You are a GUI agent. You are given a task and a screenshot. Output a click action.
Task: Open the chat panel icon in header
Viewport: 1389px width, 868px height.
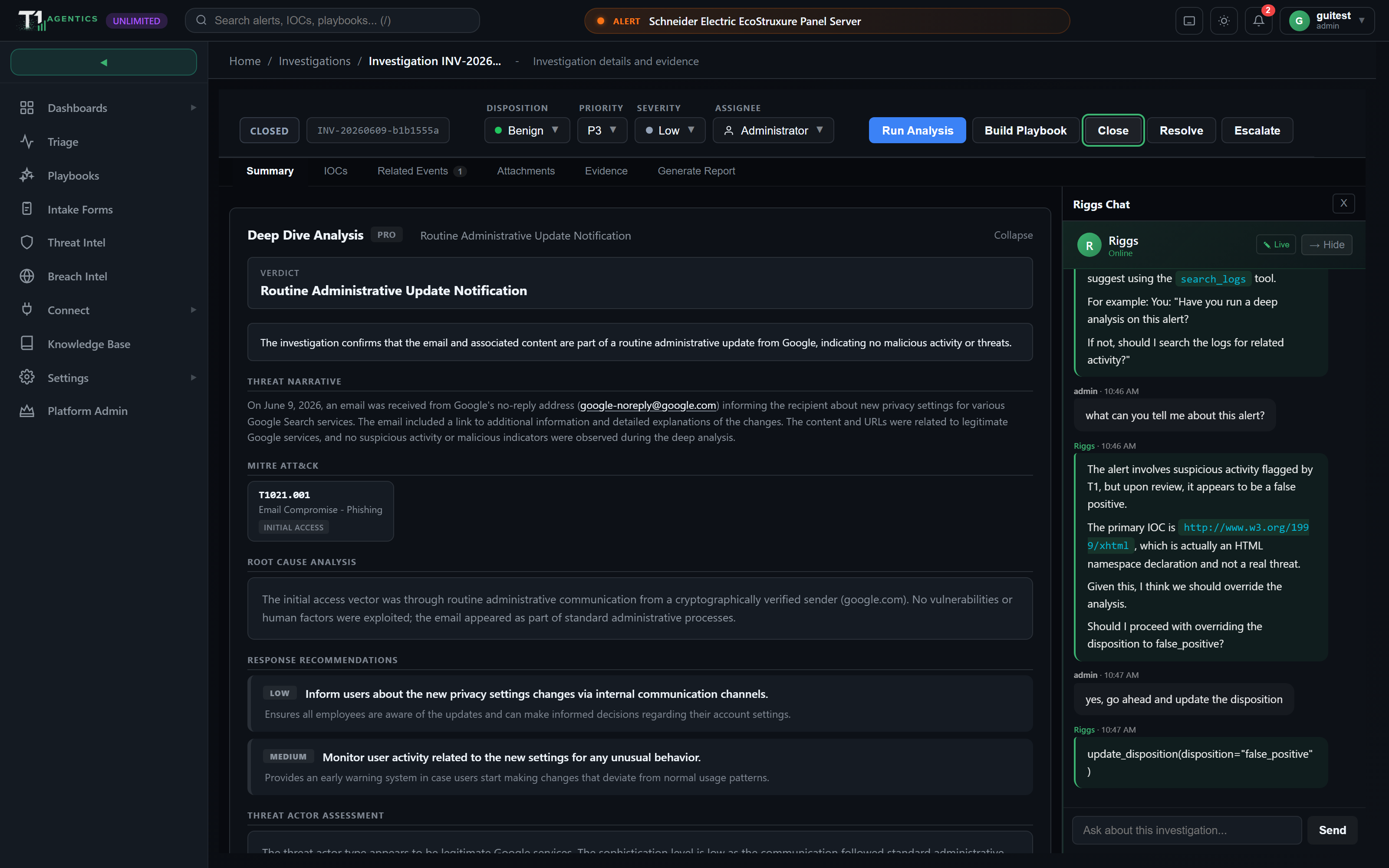coord(1189,21)
